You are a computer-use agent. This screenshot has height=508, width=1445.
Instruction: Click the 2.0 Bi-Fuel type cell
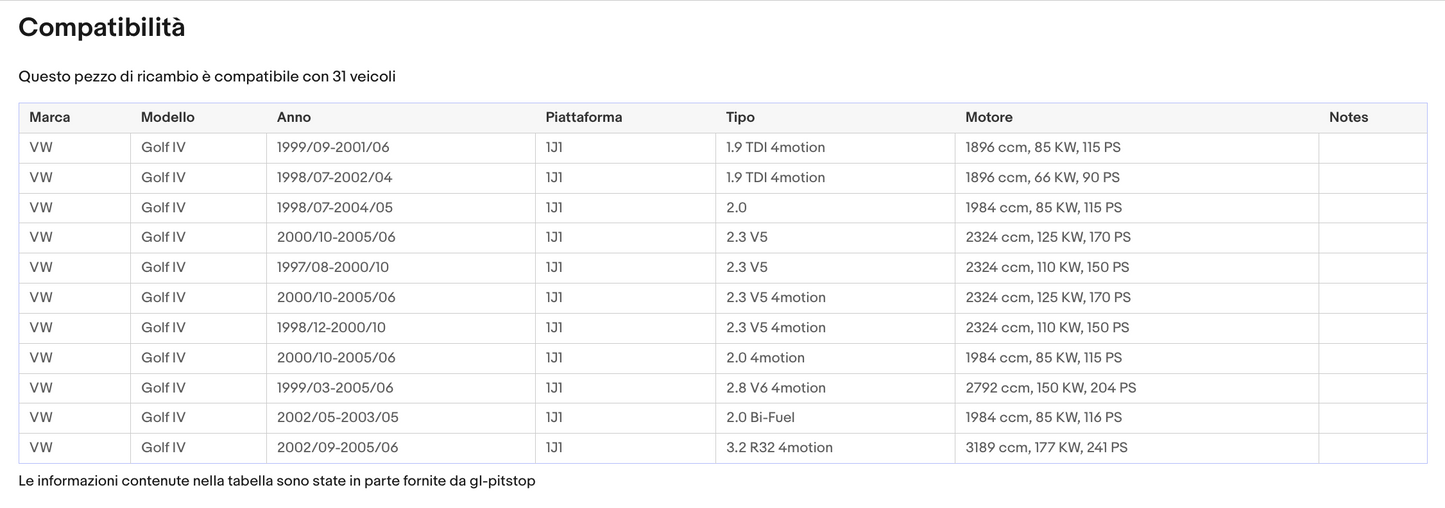click(x=760, y=418)
